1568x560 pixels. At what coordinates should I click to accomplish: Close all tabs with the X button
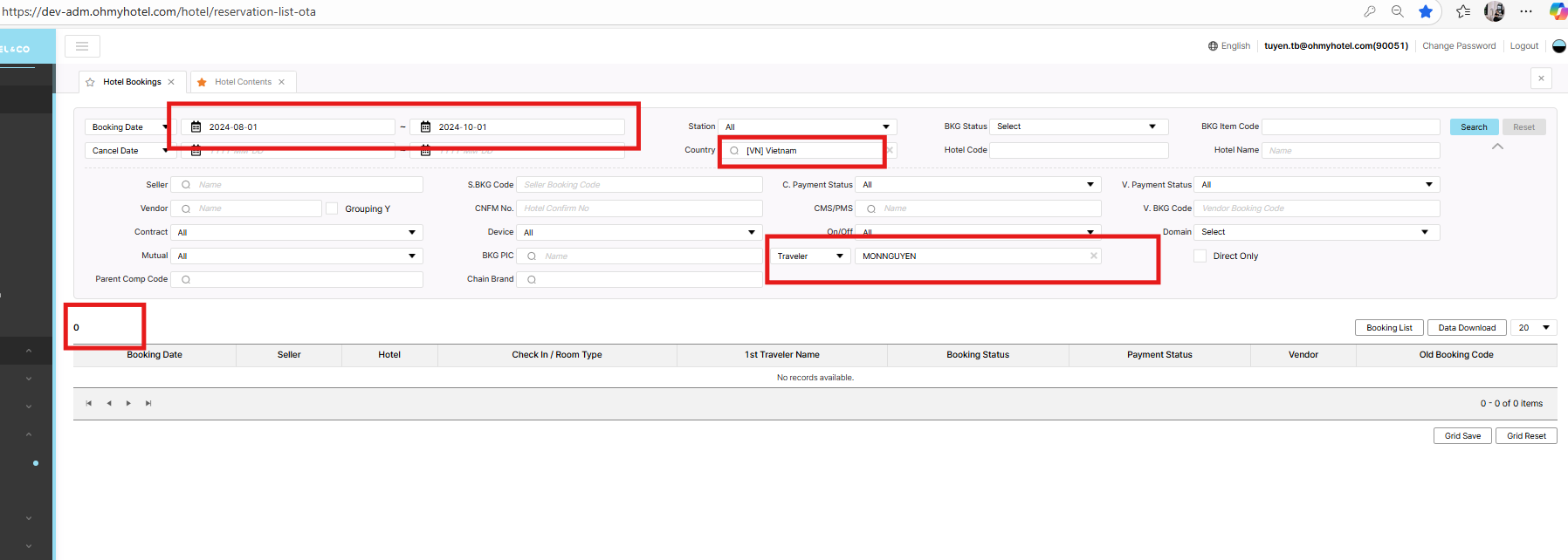pyautogui.click(x=1541, y=79)
